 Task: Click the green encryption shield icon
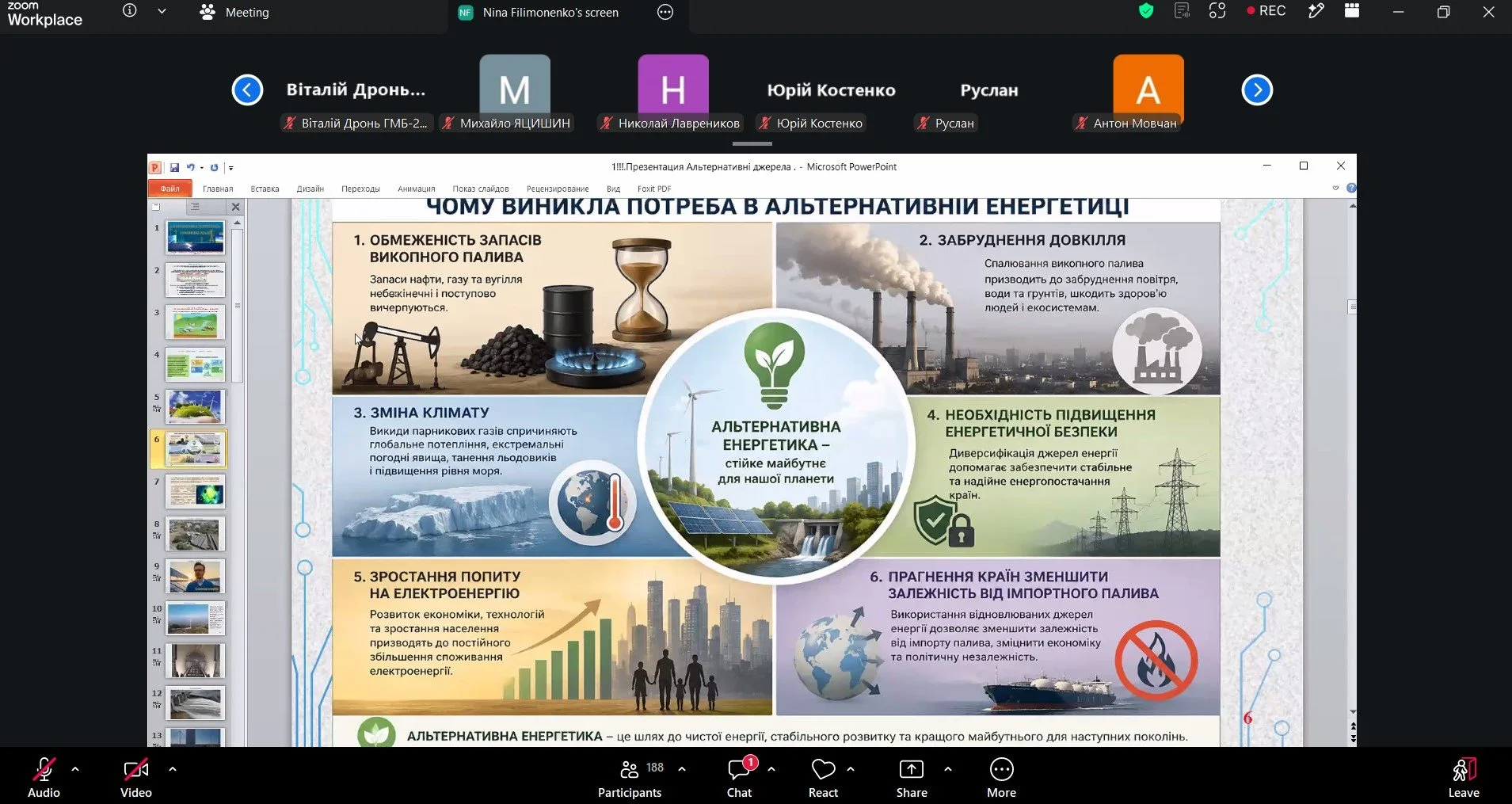1146,11
